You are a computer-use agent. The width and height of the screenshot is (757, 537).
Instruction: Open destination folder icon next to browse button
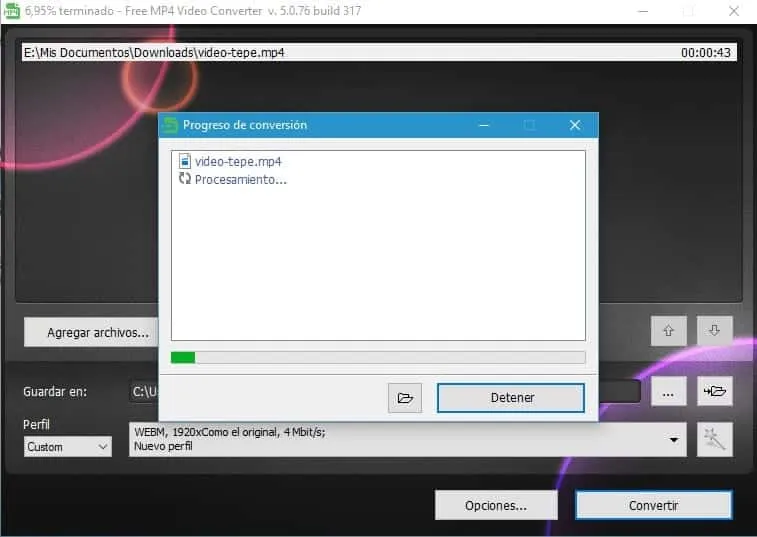point(715,391)
